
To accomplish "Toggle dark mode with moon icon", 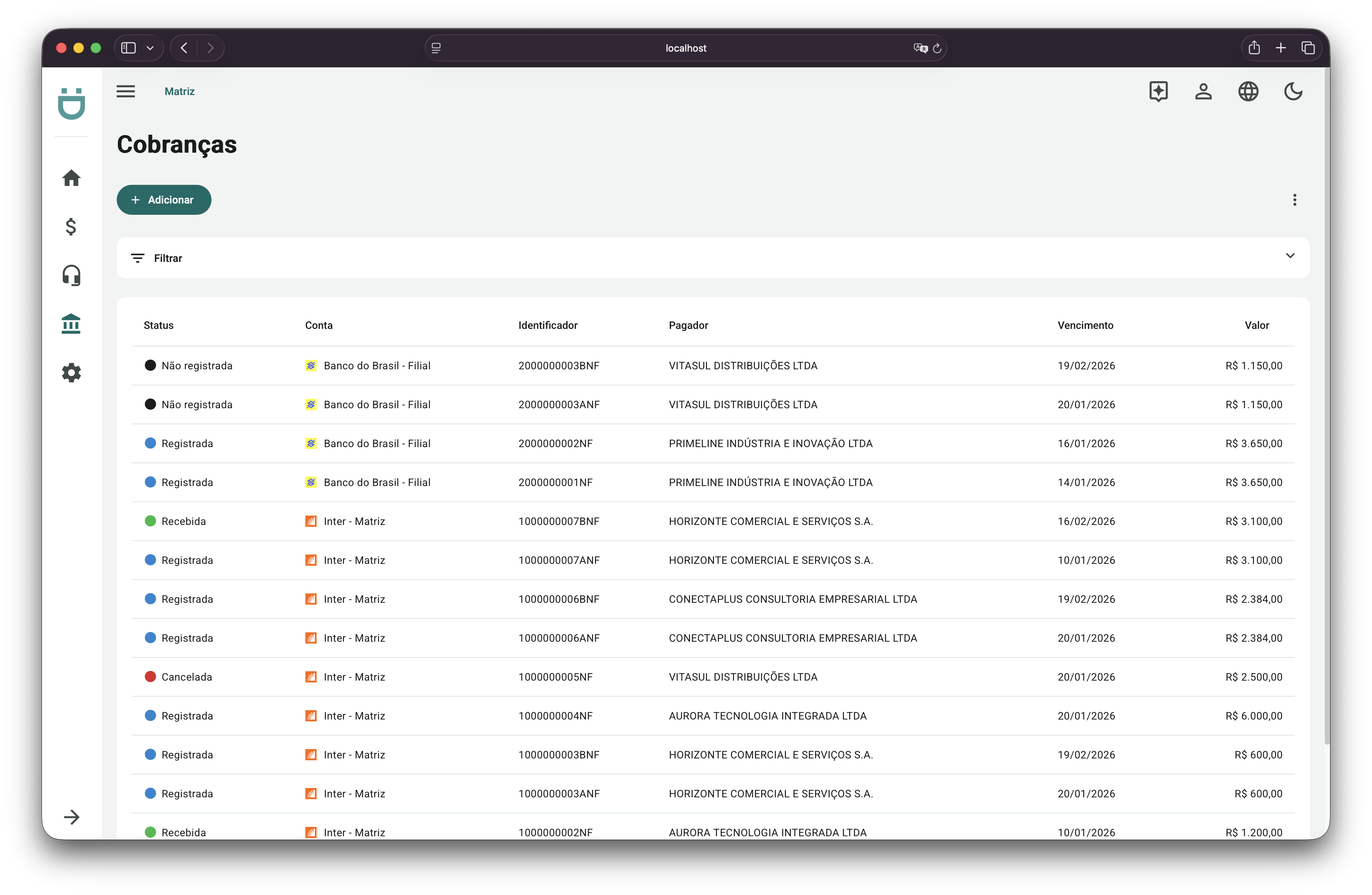I will [x=1293, y=92].
